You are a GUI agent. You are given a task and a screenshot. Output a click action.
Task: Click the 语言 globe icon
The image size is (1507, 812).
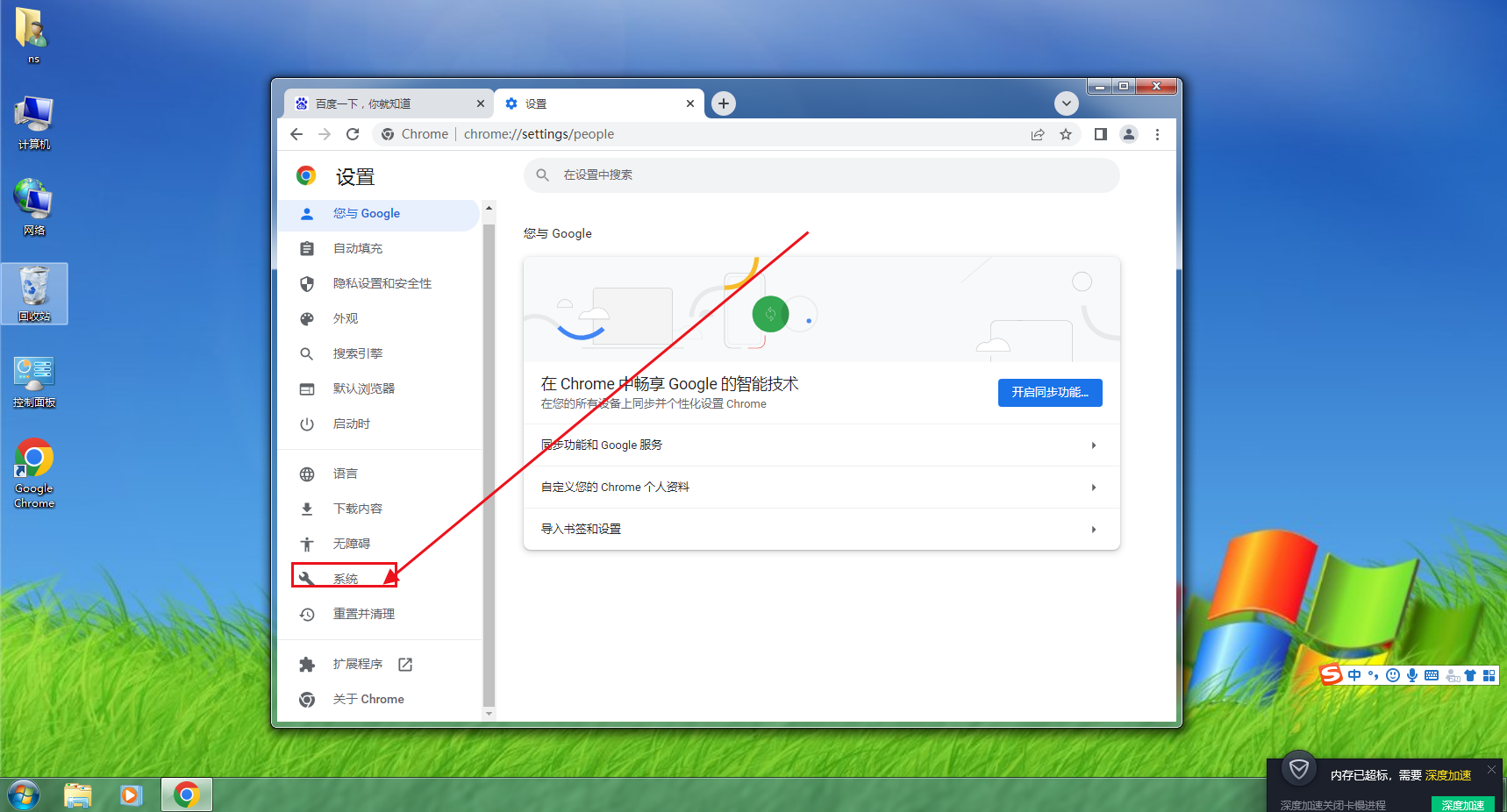point(307,474)
